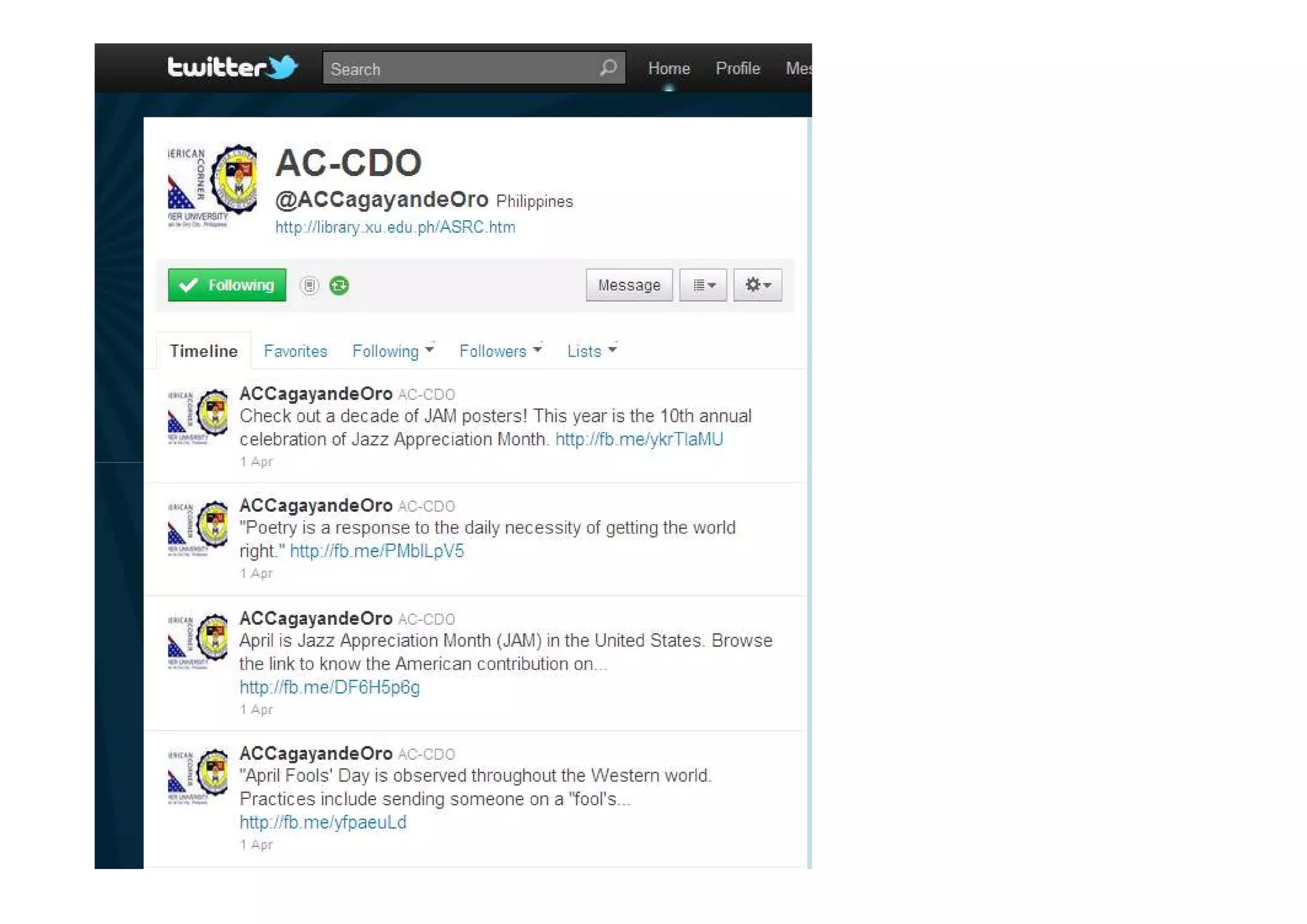Screen dimensions: 1307x924
Task: Toggle the green Following button
Action: [x=227, y=285]
